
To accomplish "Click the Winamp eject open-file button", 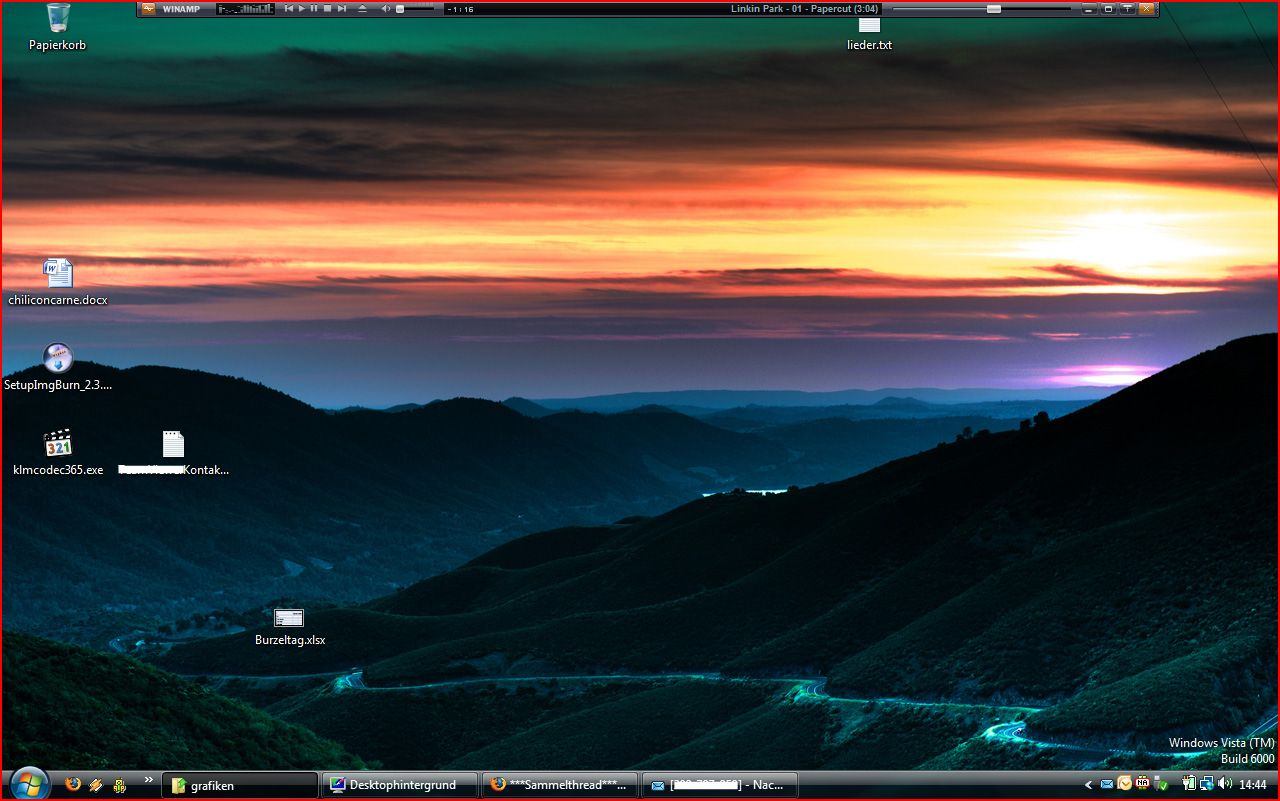I will [362, 8].
